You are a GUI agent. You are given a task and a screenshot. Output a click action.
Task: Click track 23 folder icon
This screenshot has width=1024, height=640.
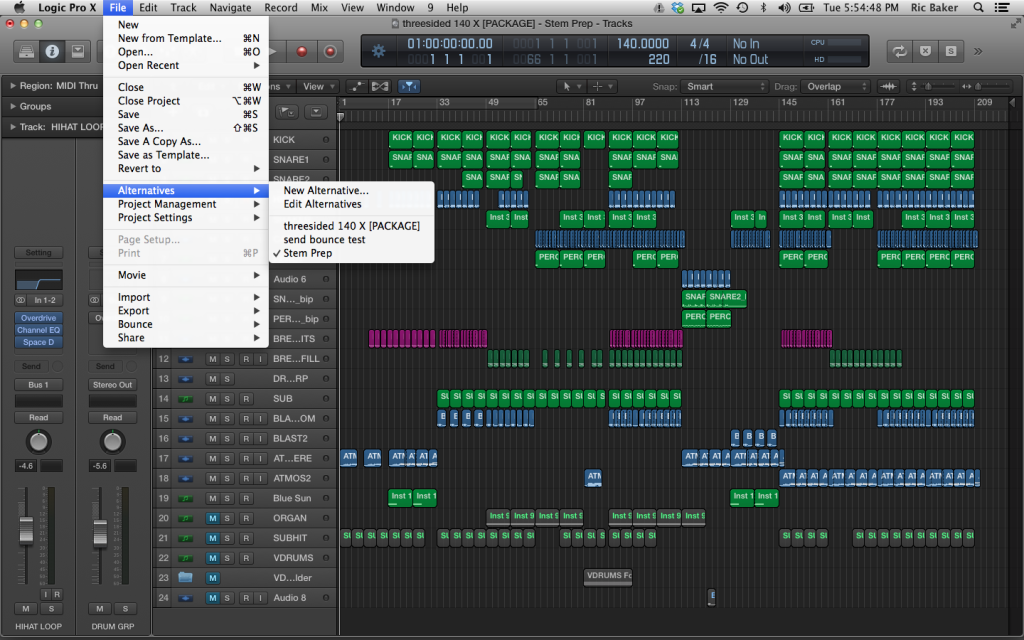(x=185, y=577)
